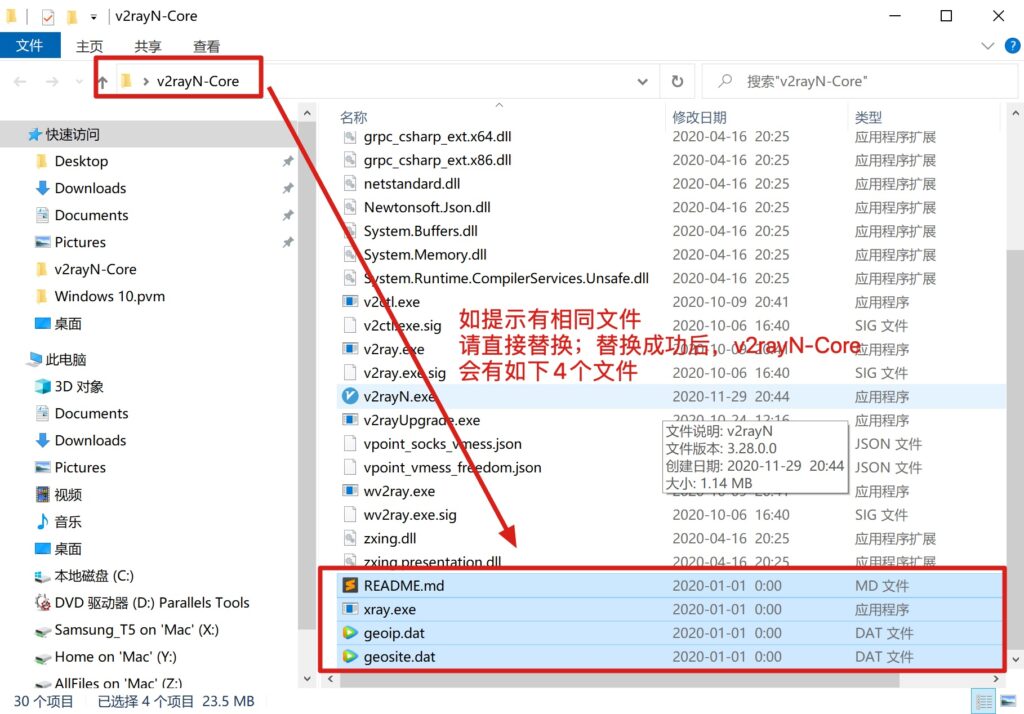1024x714 pixels.
Task: Click the file list horizontal scrollbar thumb
Action: pyautogui.click(x=619, y=679)
